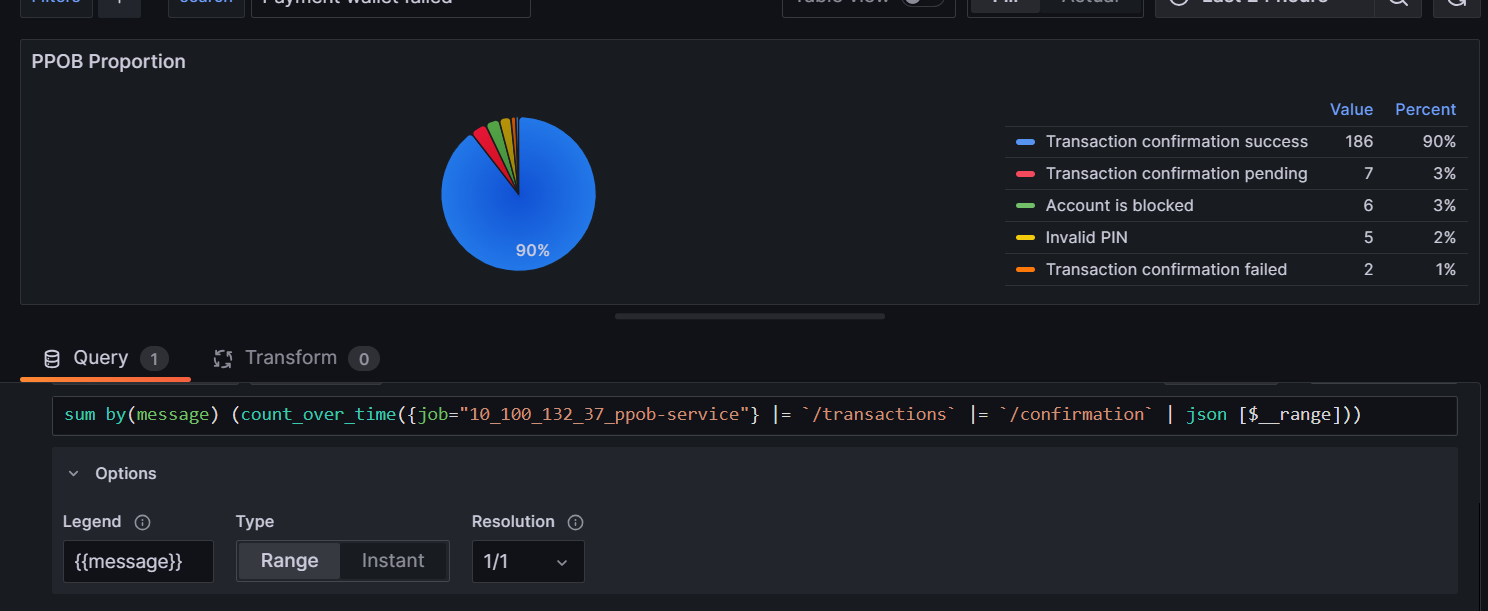Image resolution: width=1488 pixels, height=611 pixels.
Task: Sort legend by Percent column header
Action: pos(1425,110)
